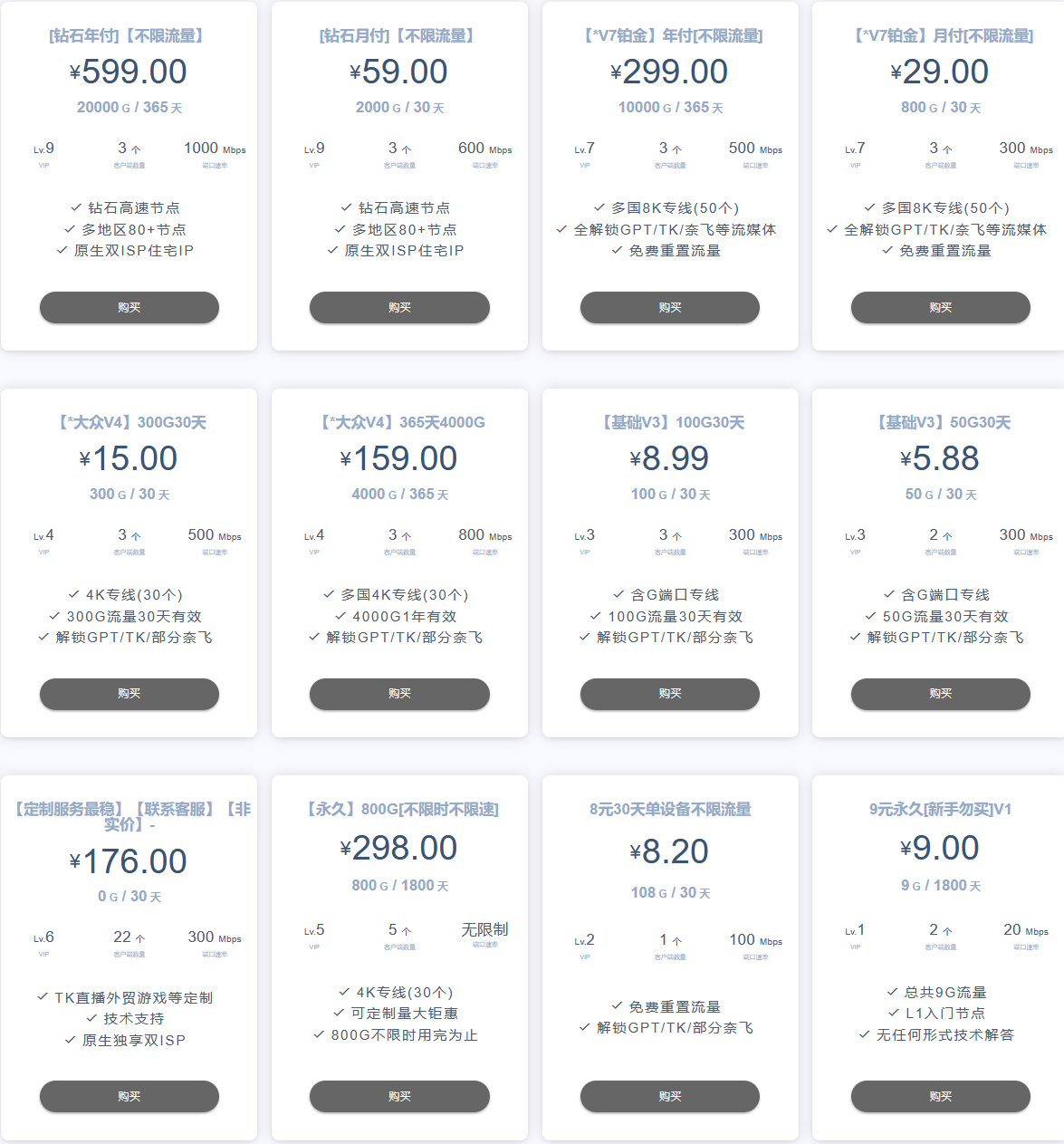Click 购买 on the ¥176.00 定制服务 plan
This screenshot has width=1064, height=1144.
(129, 1097)
